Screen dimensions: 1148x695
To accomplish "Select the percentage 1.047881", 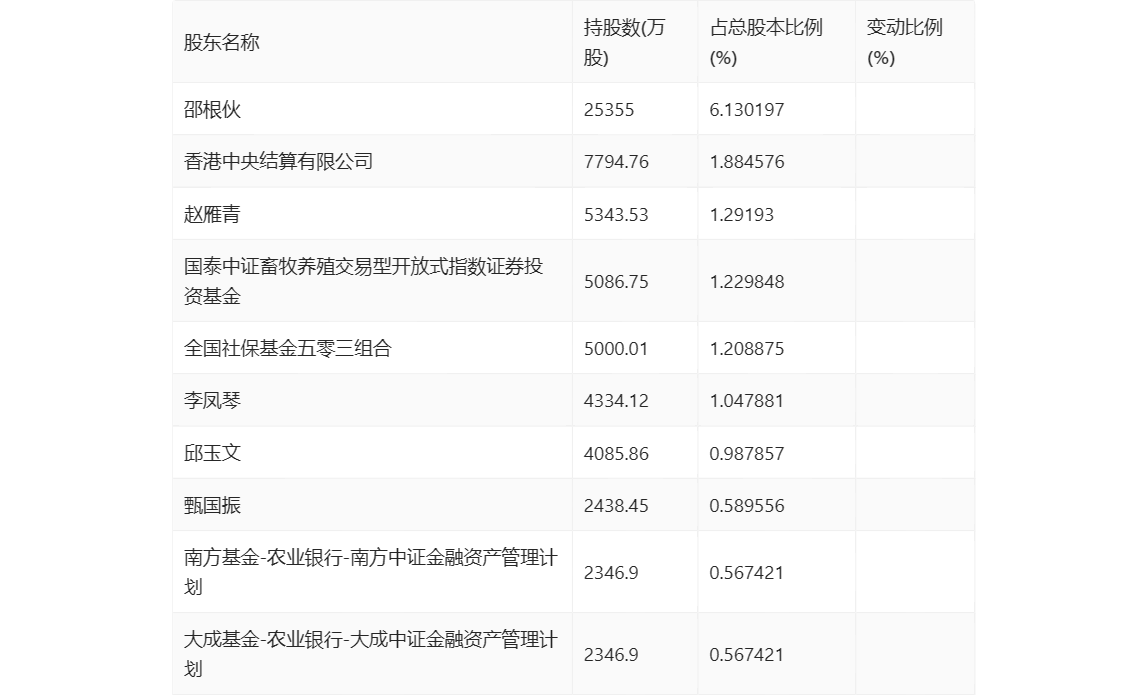I will pos(746,401).
